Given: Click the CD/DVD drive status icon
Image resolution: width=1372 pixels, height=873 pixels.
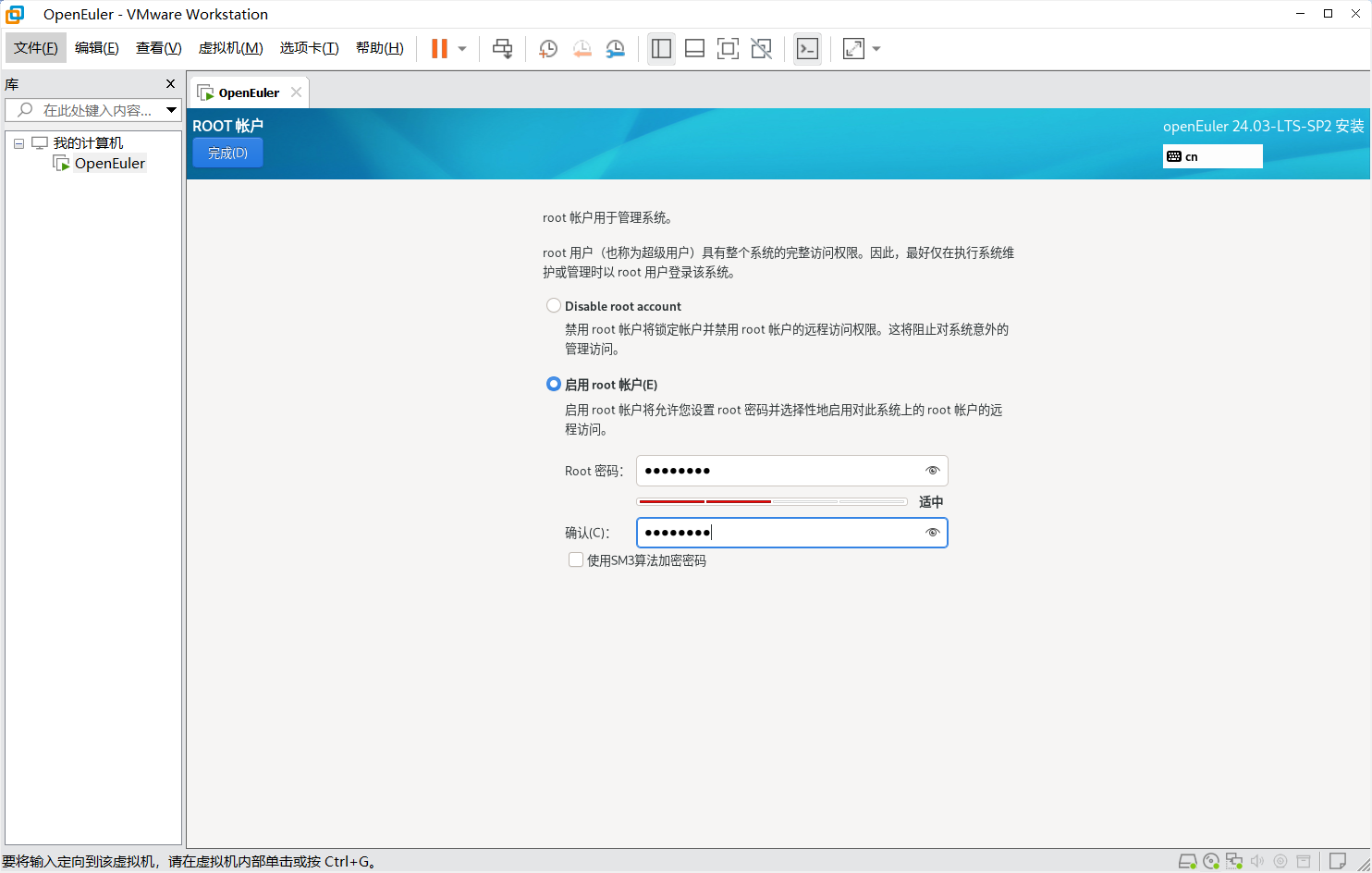Looking at the screenshot, I should [x=1211, y=861].
